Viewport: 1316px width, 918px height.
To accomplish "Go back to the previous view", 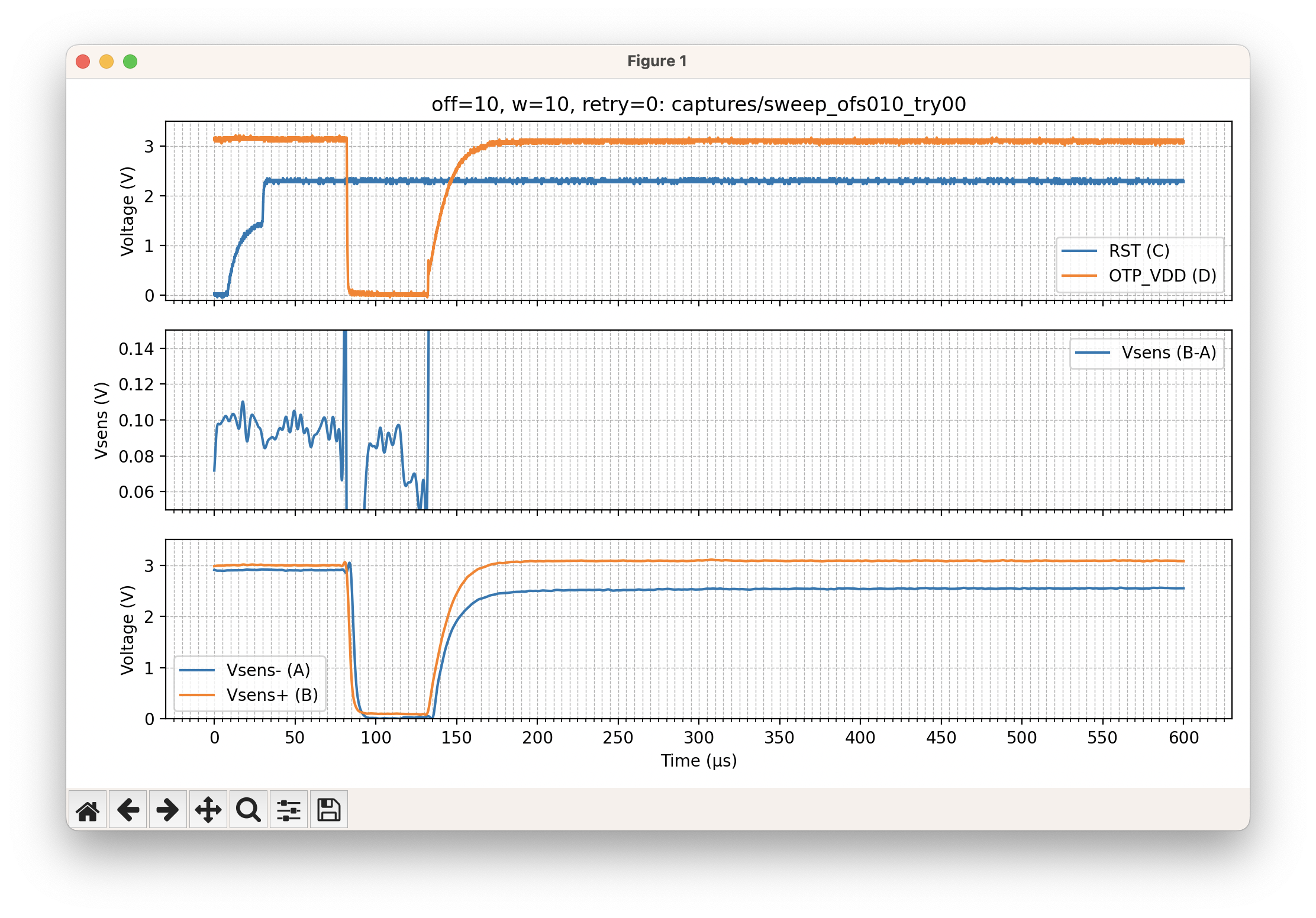I will click(128, 810).
